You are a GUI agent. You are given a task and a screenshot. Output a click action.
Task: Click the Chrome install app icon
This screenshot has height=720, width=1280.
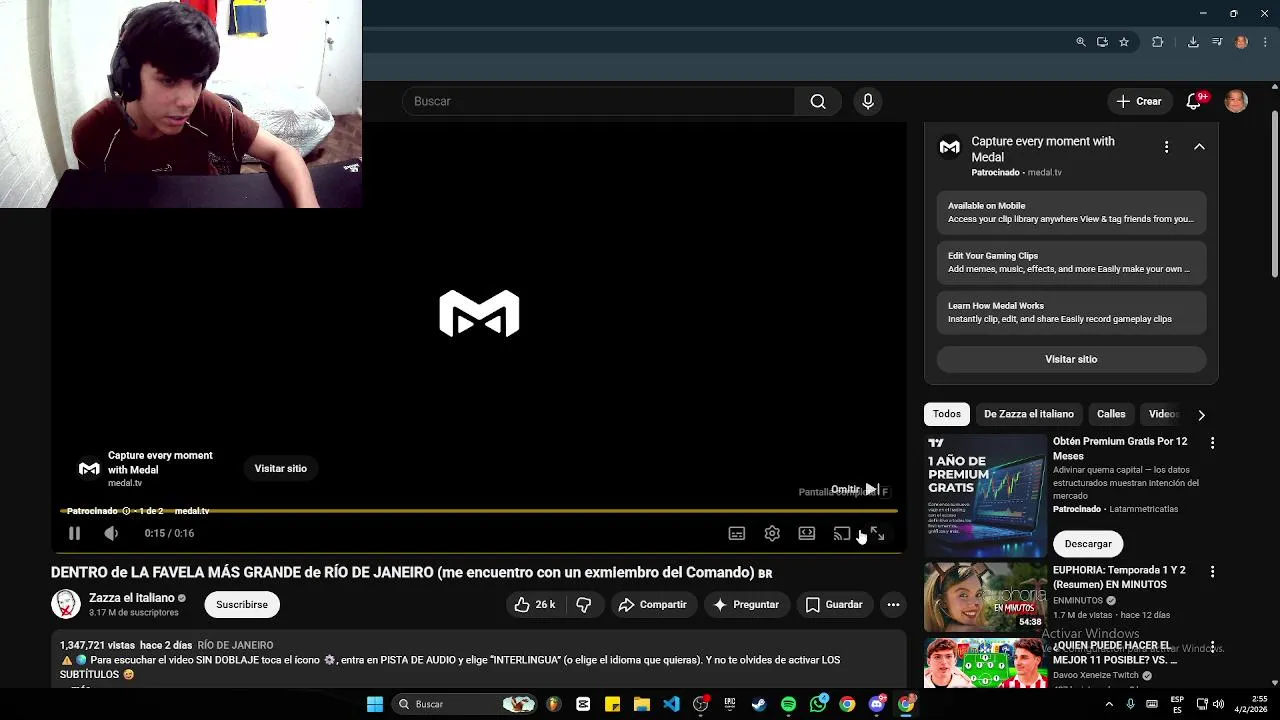click(x=1102, y=42)
